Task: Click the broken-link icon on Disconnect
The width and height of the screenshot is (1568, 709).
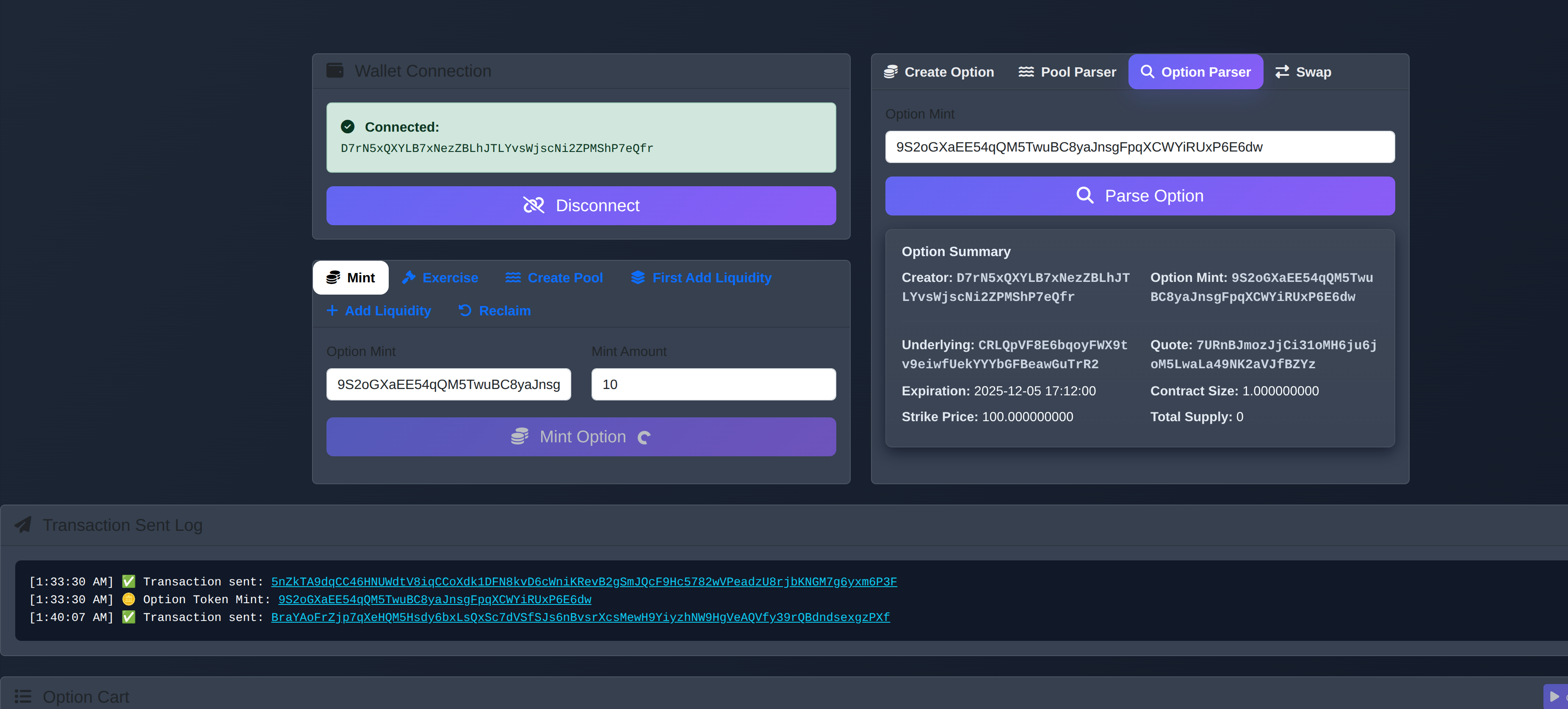Action: pyautogui.click(x=533, y=206)
